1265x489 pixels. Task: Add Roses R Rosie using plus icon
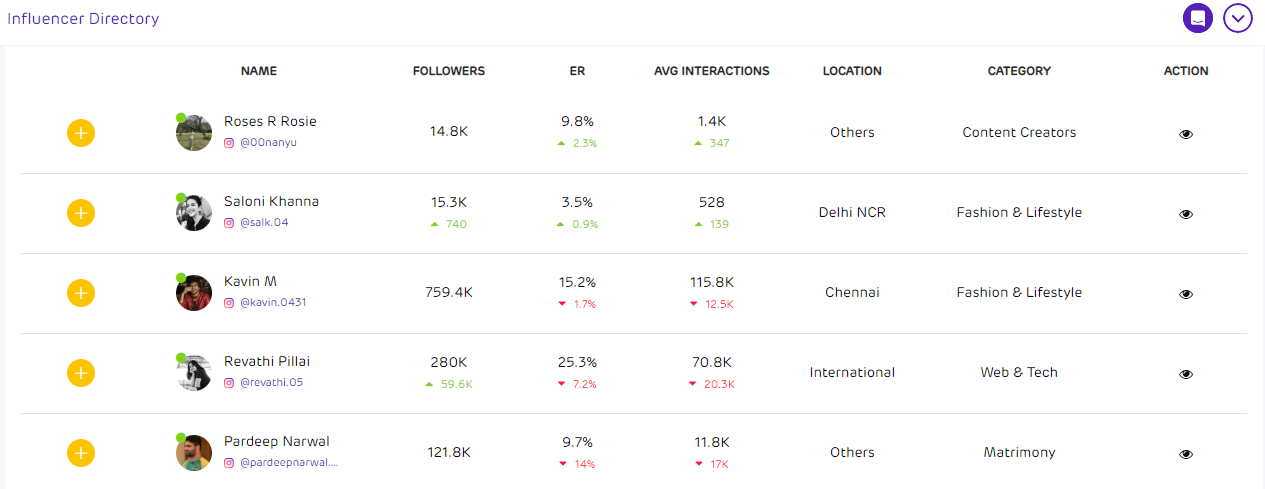pos(81,133)
